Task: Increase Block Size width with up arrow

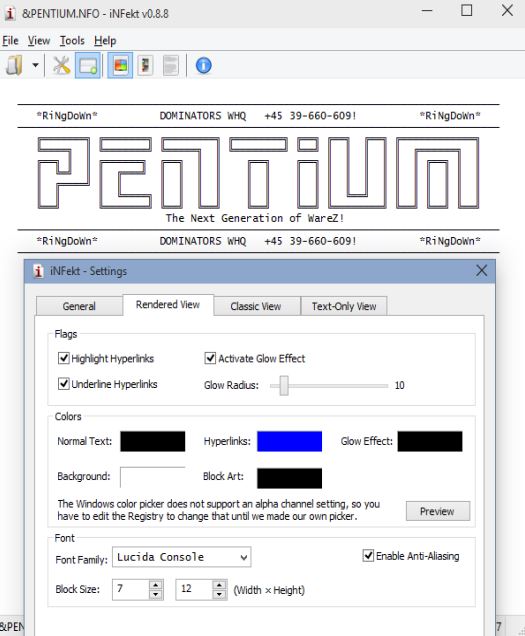Action: click(x=156, y=584)
